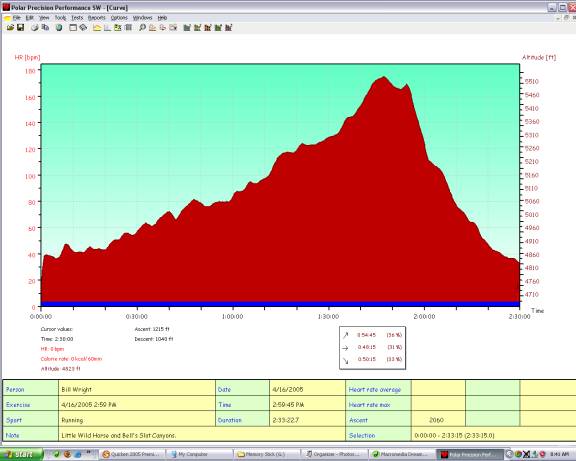Click the Calorie rate cursor value

pyautogui.click(x=71, y=359)
